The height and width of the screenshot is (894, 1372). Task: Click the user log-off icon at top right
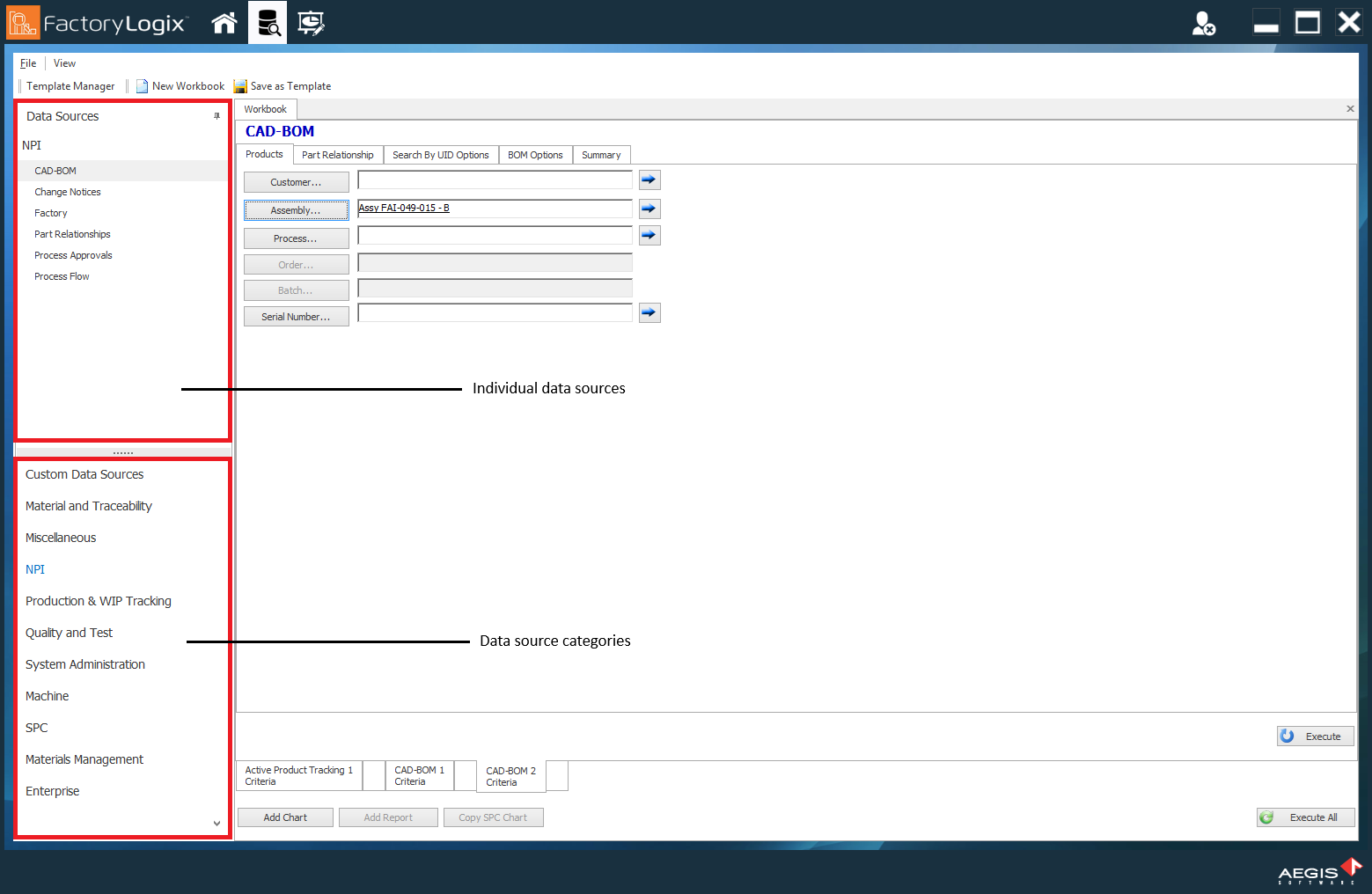[x=1204, y=23]
